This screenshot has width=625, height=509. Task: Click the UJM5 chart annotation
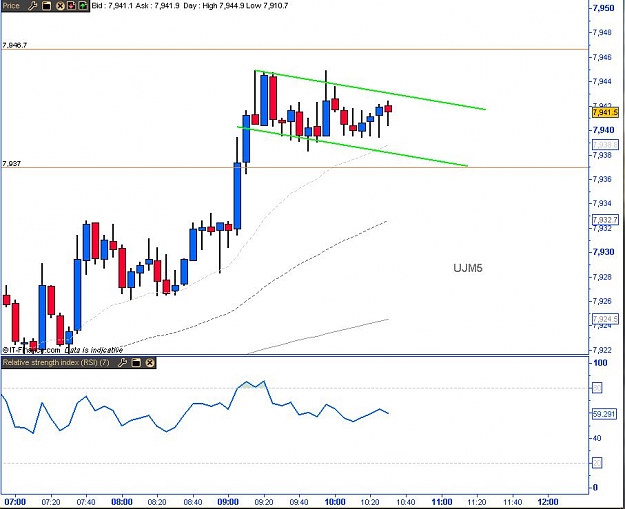[x=468, y=268]
